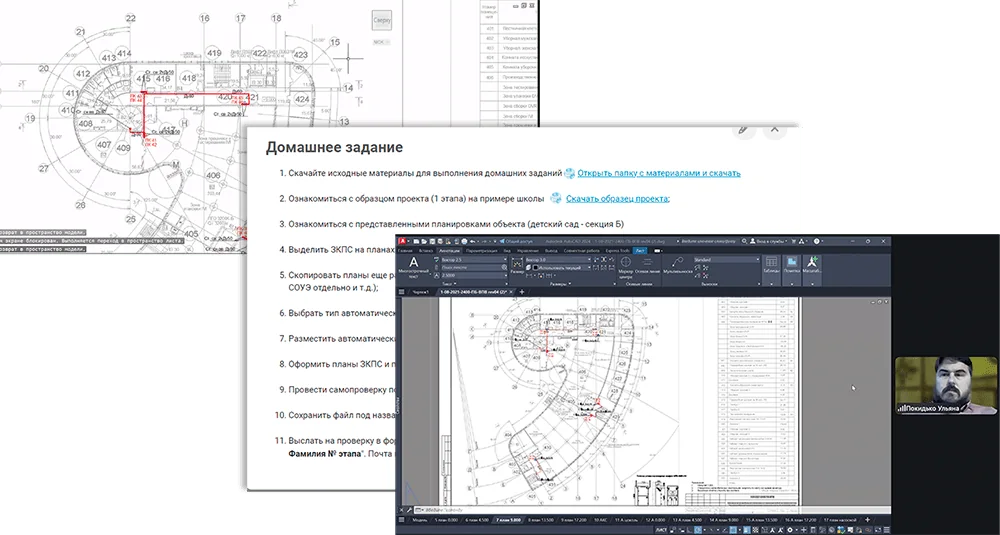
Task: Click the Dimension (Размер) tool
Action: click(x=517, y=266)
